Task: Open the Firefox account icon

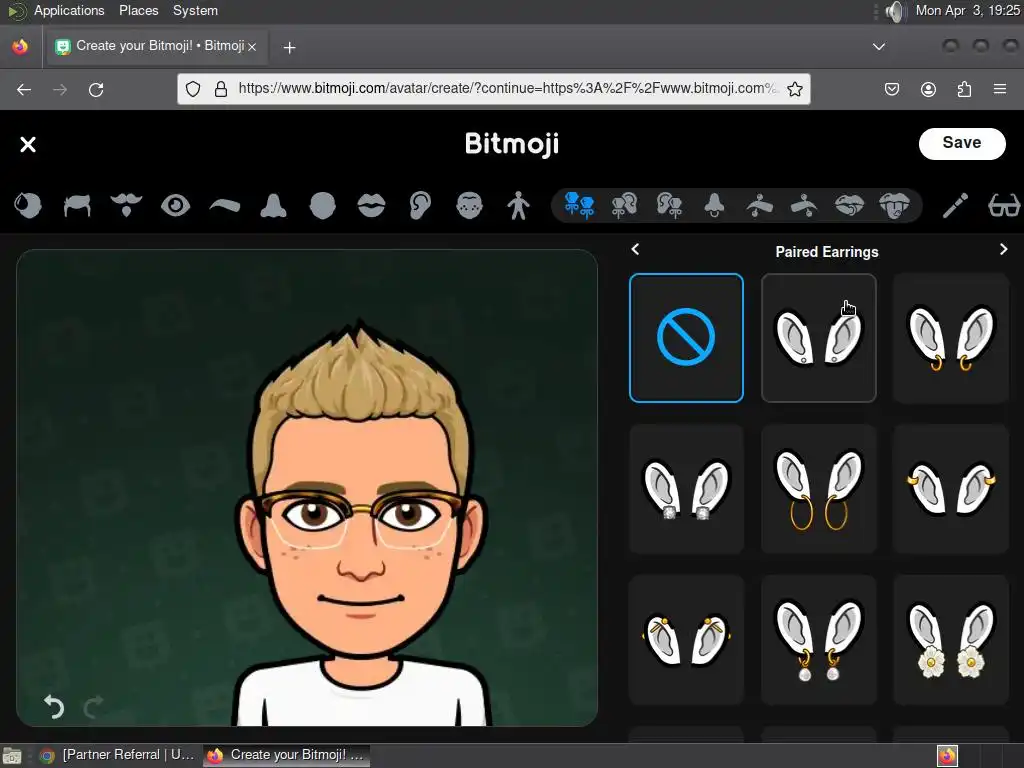Action: pos(928,89)
